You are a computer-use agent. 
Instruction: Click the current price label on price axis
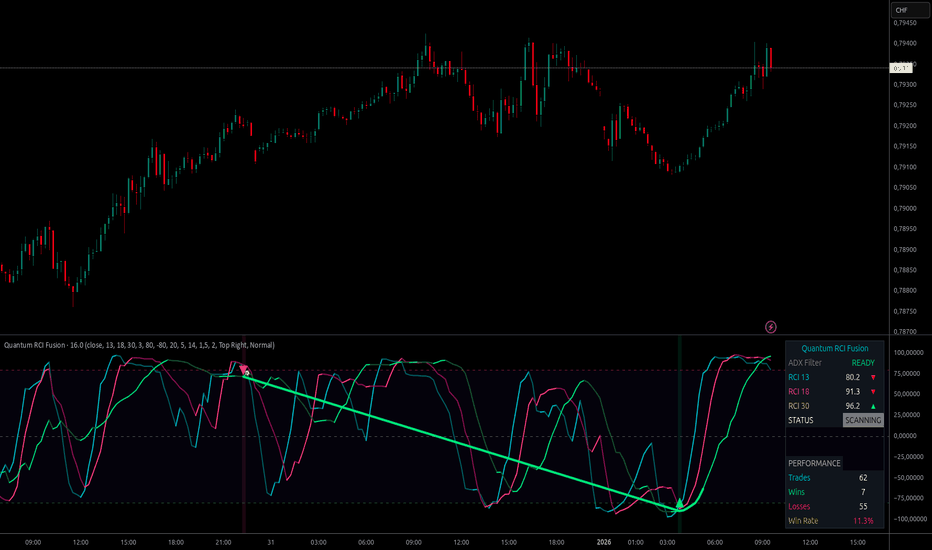903,67
